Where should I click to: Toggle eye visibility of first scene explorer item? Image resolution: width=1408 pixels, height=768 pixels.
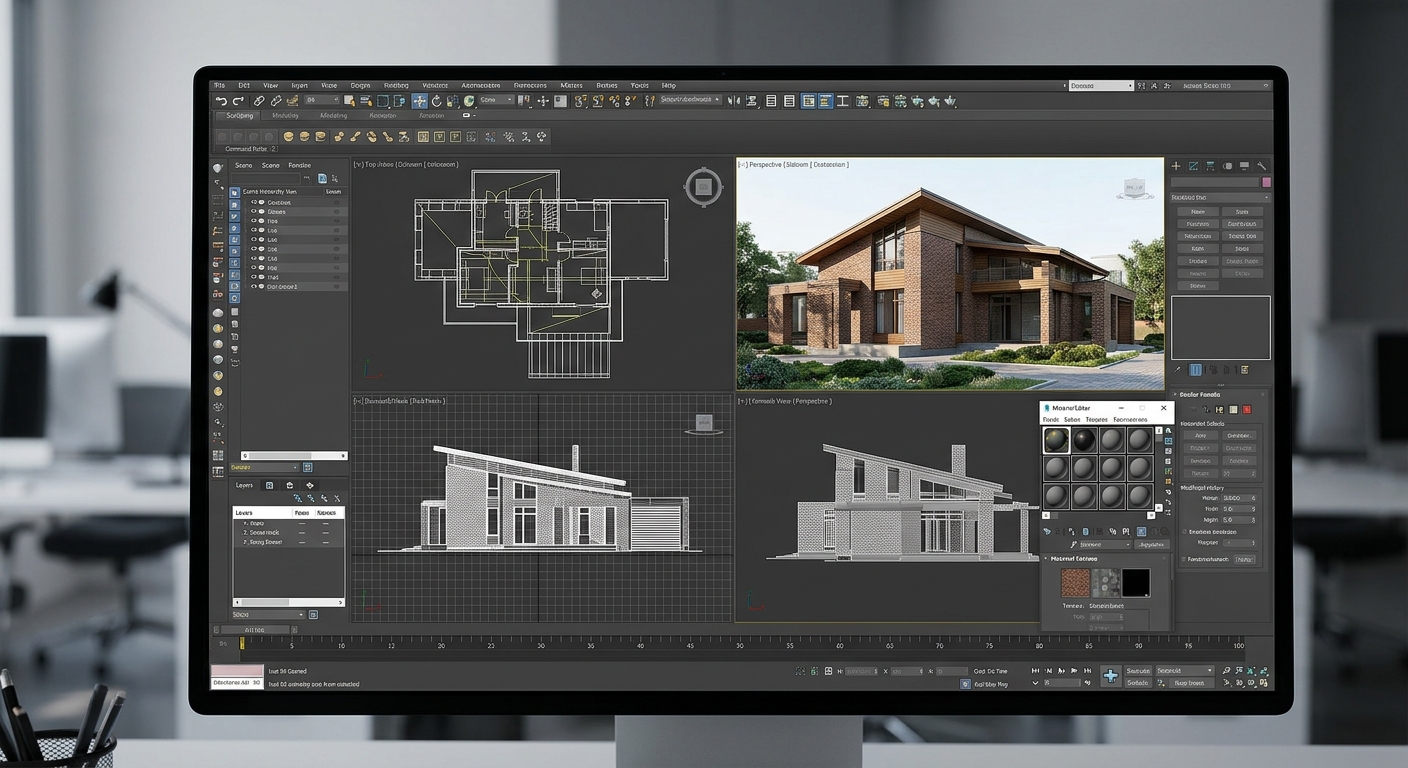coord(254,202)
